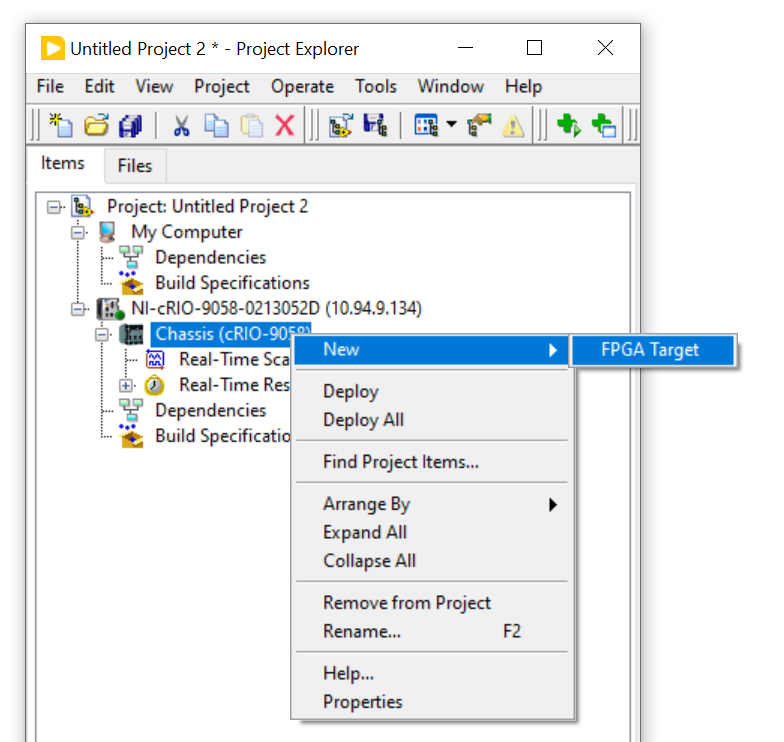
Task: Click Dependencies icon under NI-cRIO target
Action: tap(131, 410)
